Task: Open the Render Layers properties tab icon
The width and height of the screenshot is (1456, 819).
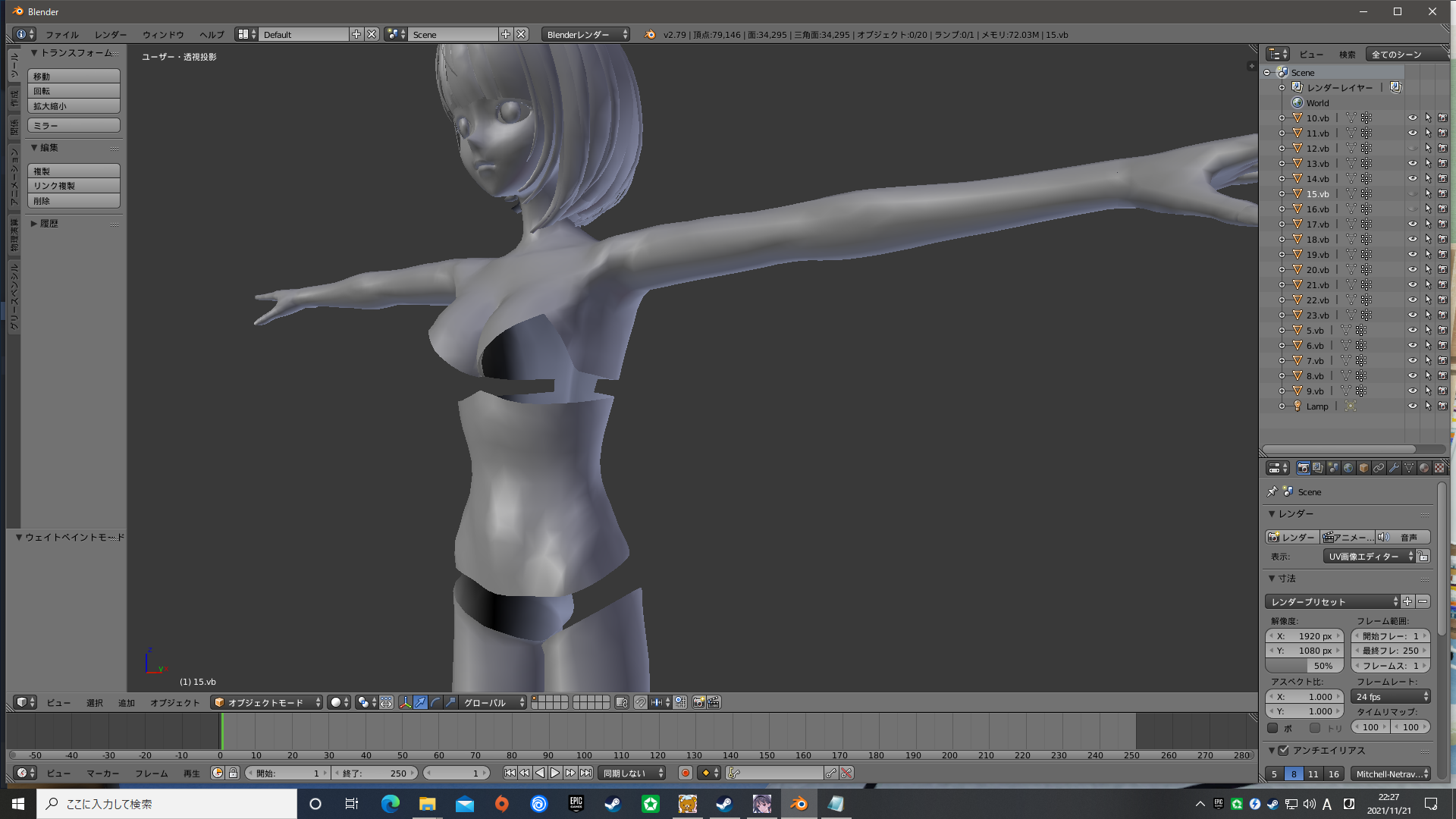Action: (1318, 468)
